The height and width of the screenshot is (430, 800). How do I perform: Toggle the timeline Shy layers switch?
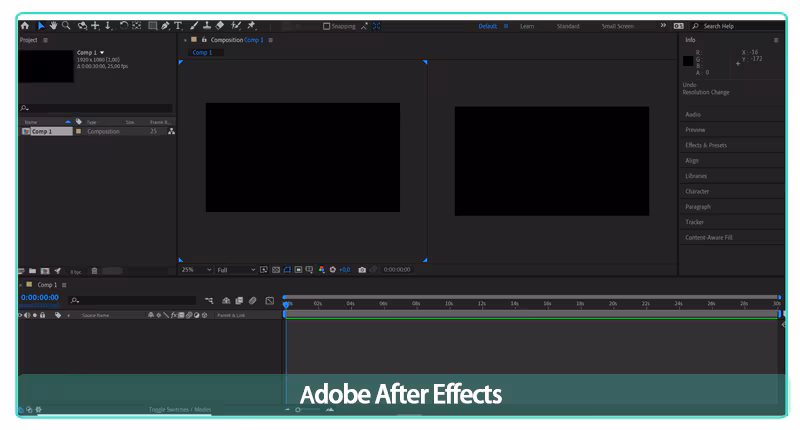(226, 301)
